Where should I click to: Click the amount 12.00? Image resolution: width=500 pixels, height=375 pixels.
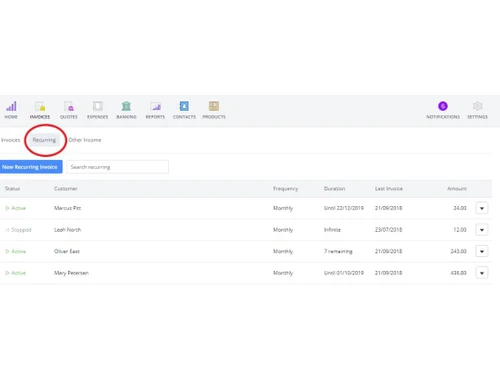(x=460, y=230)
